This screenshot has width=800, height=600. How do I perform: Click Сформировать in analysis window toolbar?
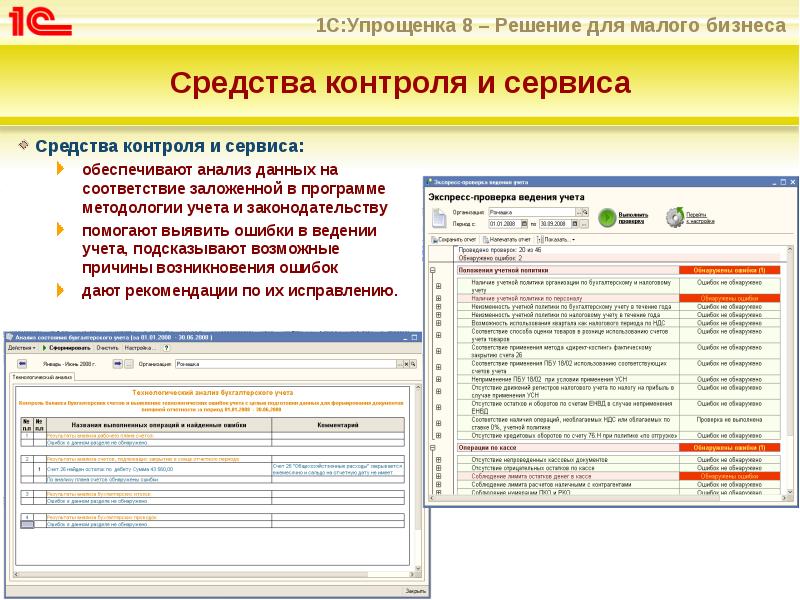pos(66,348)
